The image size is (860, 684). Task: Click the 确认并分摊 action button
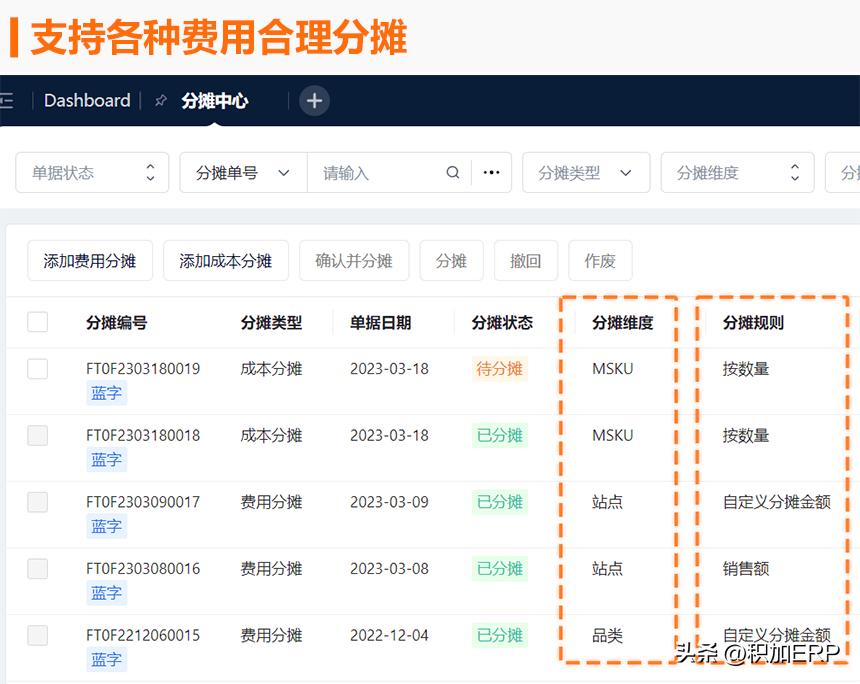pyautogui.click(x=354, y=260)
